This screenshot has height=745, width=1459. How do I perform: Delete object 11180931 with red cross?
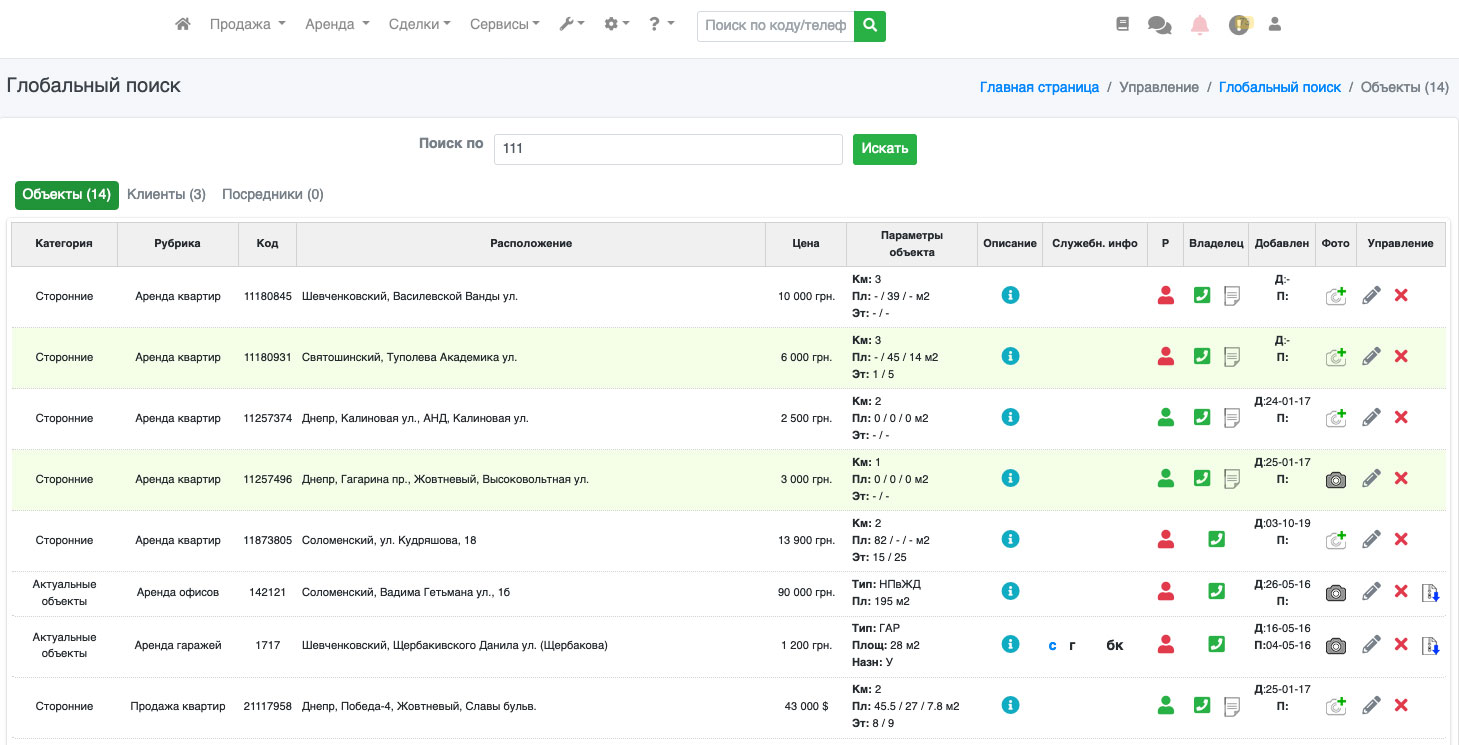[x=1401, y=357]
